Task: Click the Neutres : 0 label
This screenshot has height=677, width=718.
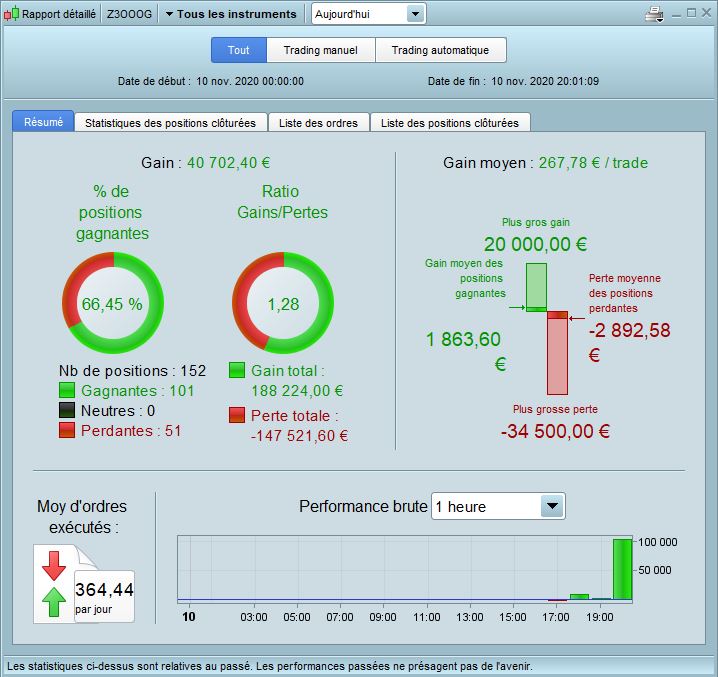Action: tap(118, 410)
